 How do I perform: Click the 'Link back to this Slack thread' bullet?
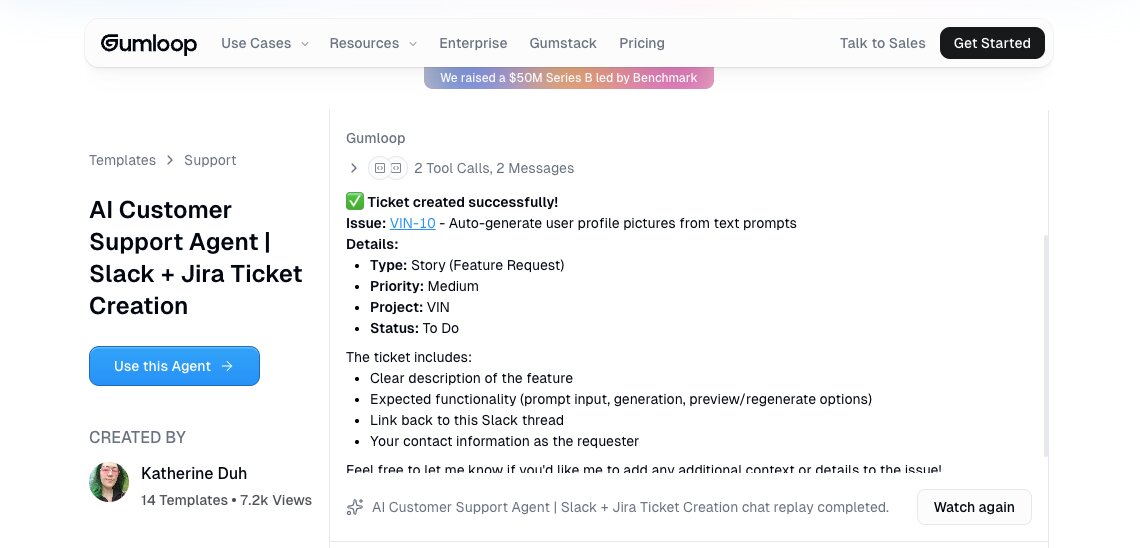coord(467,420)
